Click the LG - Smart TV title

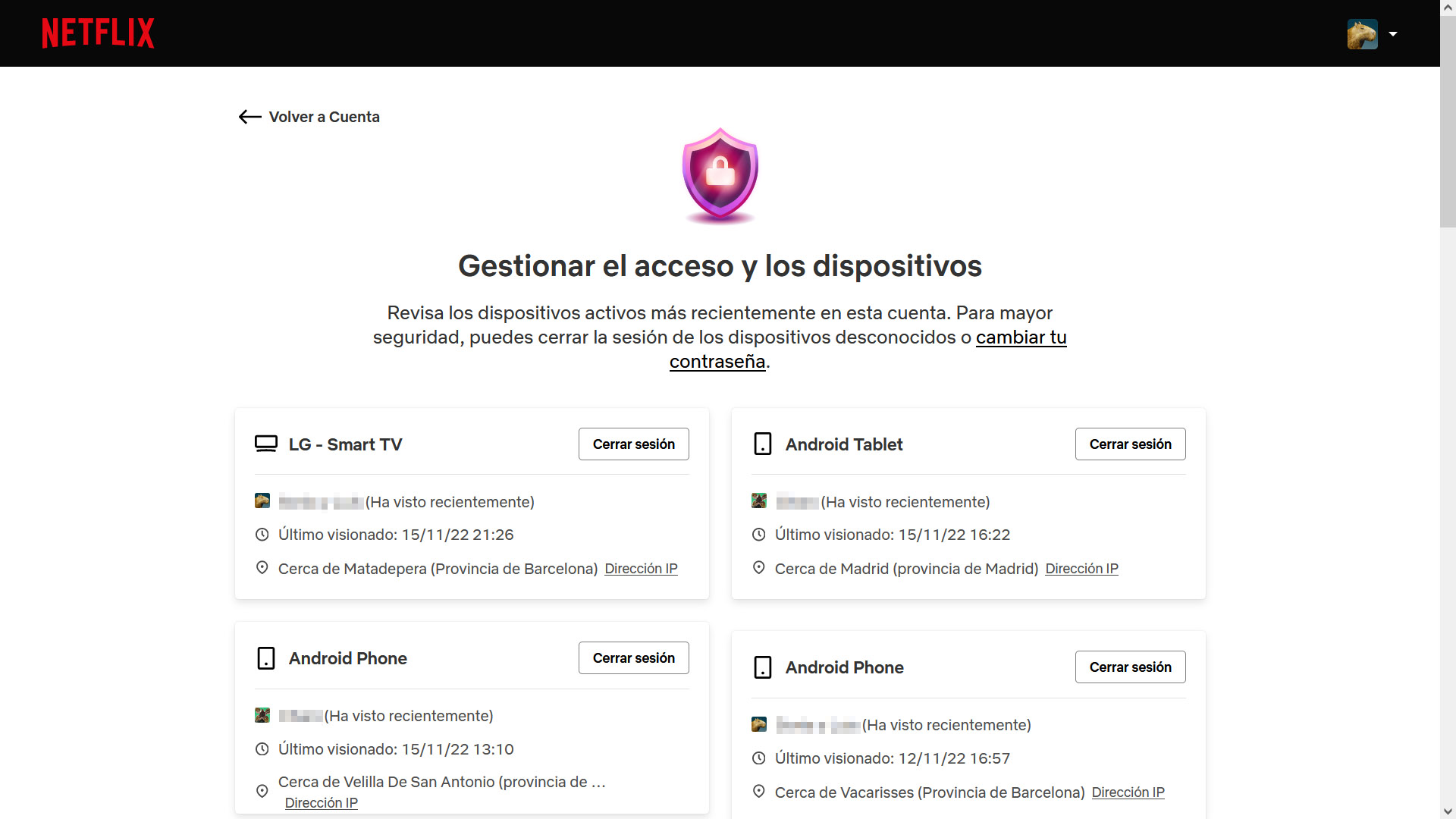click(x=345, y=444)
